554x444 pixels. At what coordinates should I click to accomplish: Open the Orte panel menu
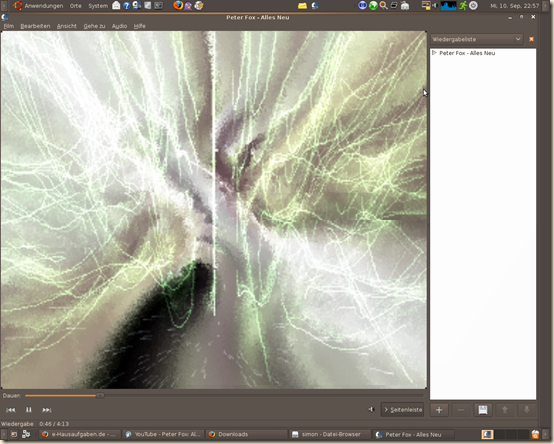coord(75,6)
